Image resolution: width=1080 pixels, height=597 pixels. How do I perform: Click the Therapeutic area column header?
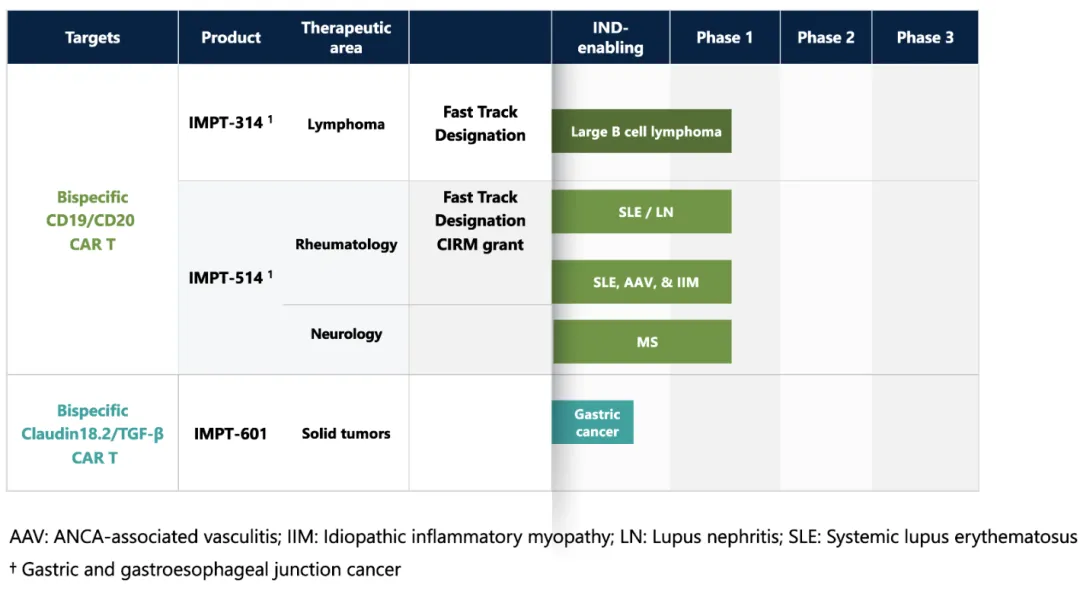(x=346, y=38)
